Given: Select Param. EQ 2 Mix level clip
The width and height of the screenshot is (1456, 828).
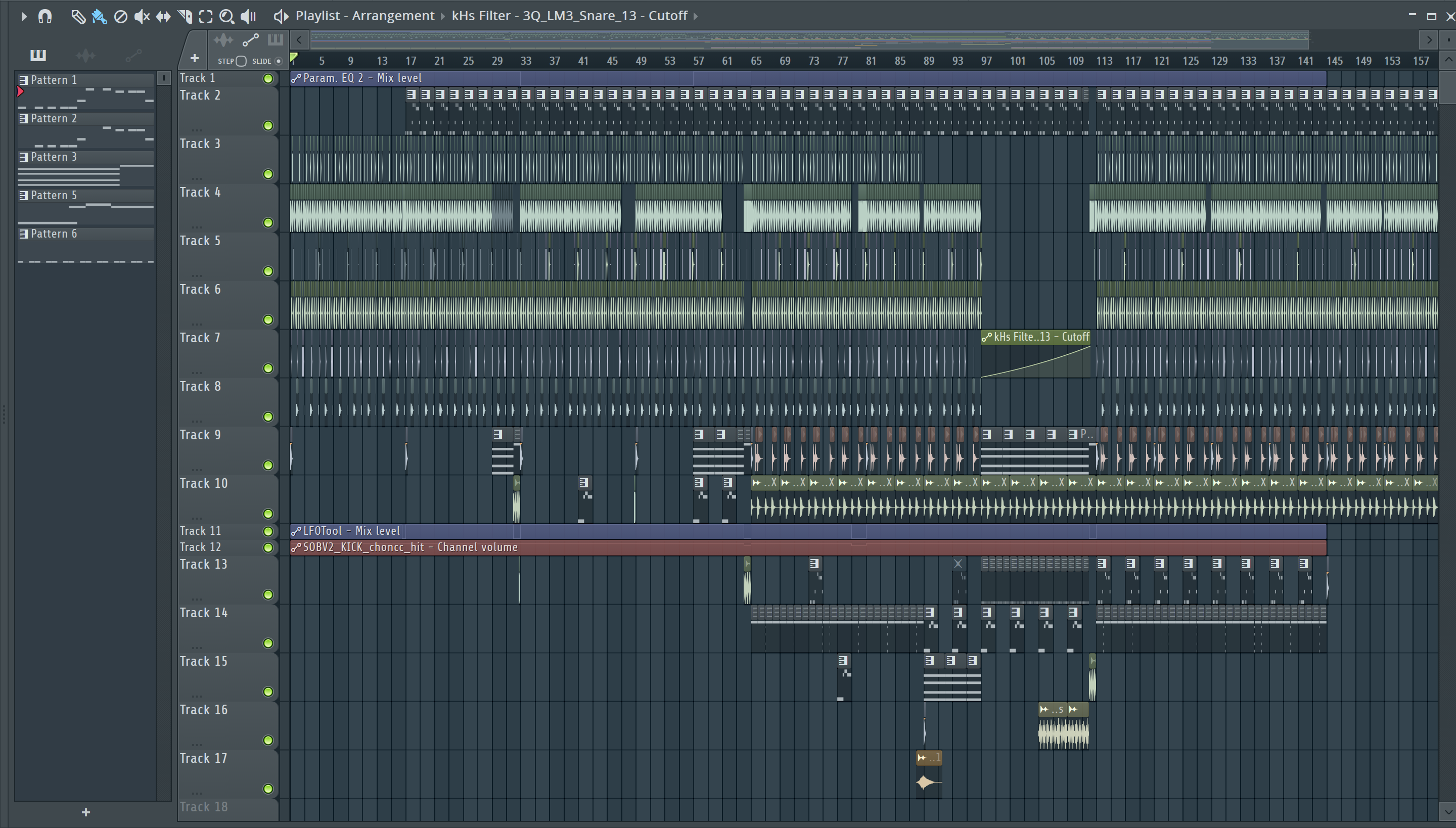Looking at the screenshot, I should click(808, 78).
